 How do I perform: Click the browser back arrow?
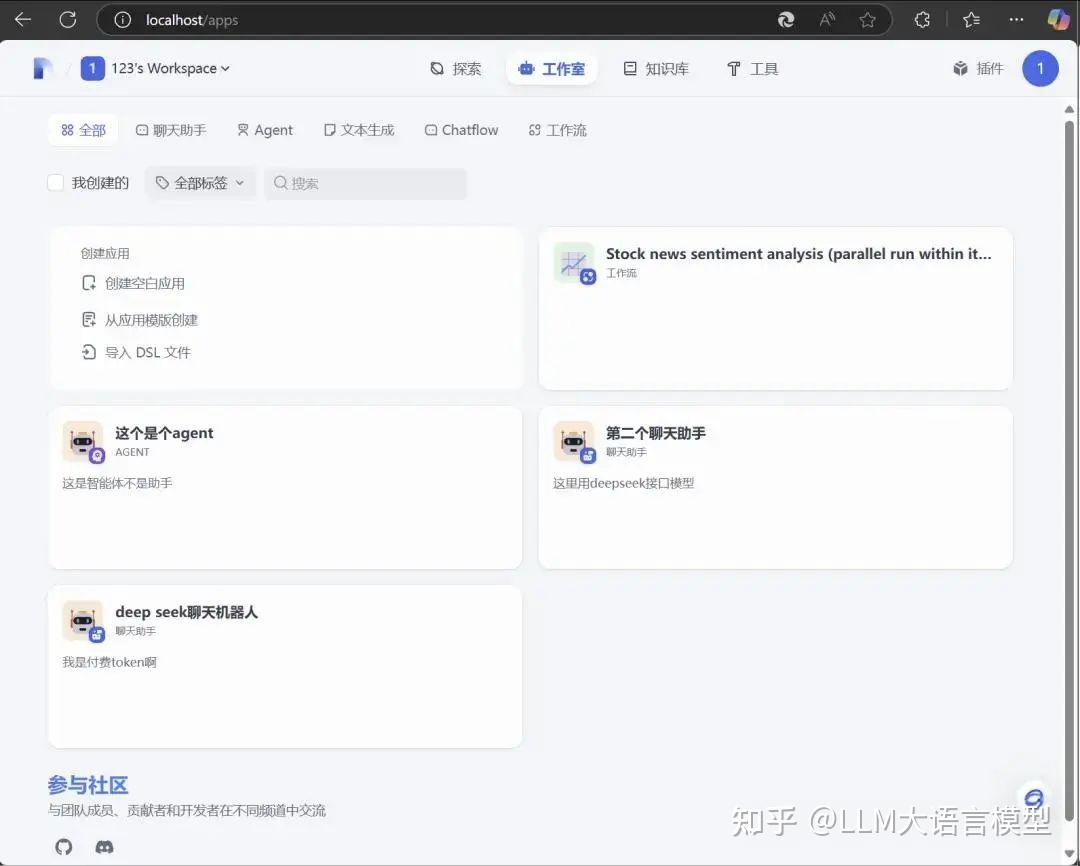coord(23,19)
